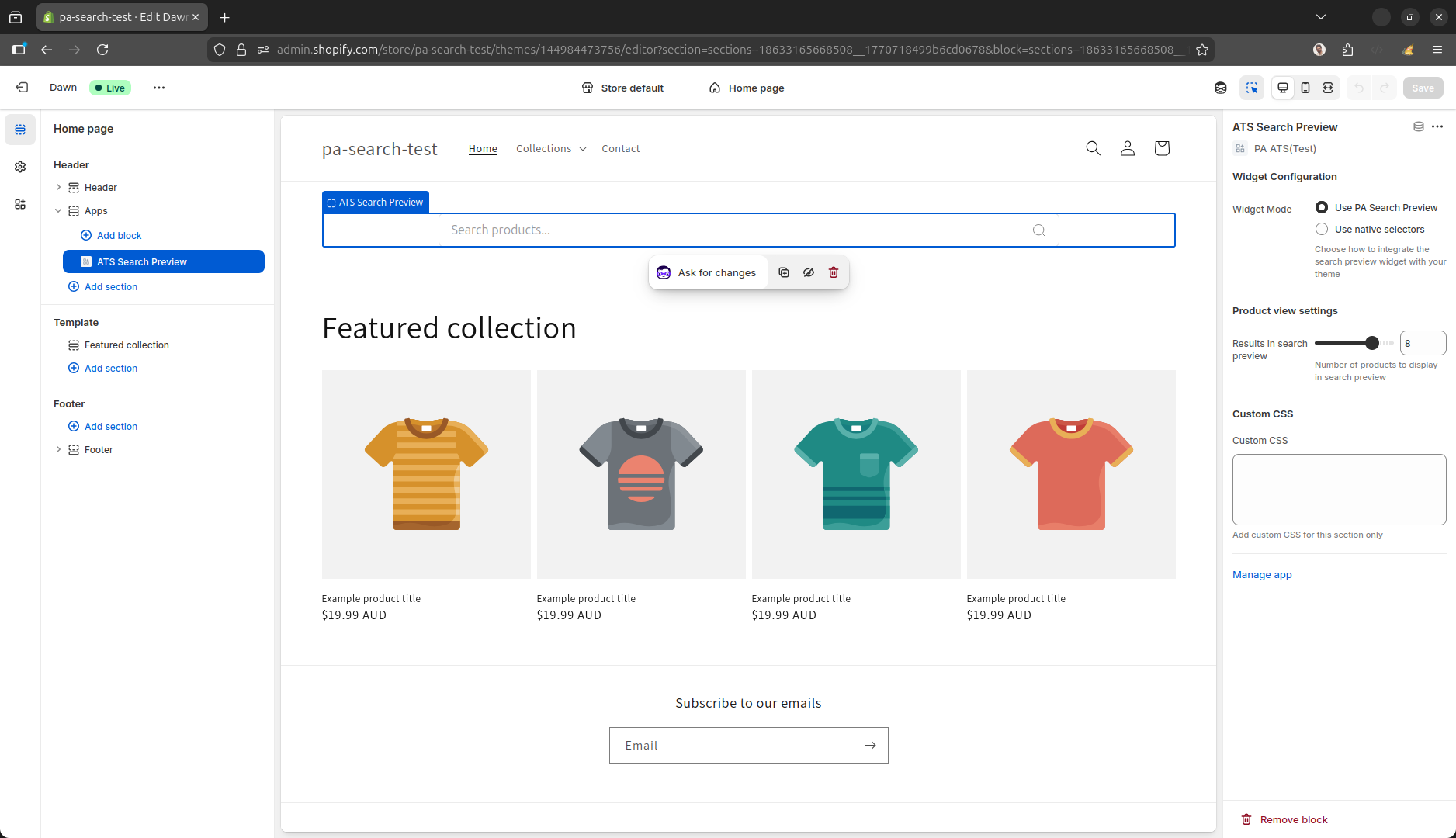Hide the ATS Search Preview block
Screen dimensions: 1456x838
pos(809,272)
